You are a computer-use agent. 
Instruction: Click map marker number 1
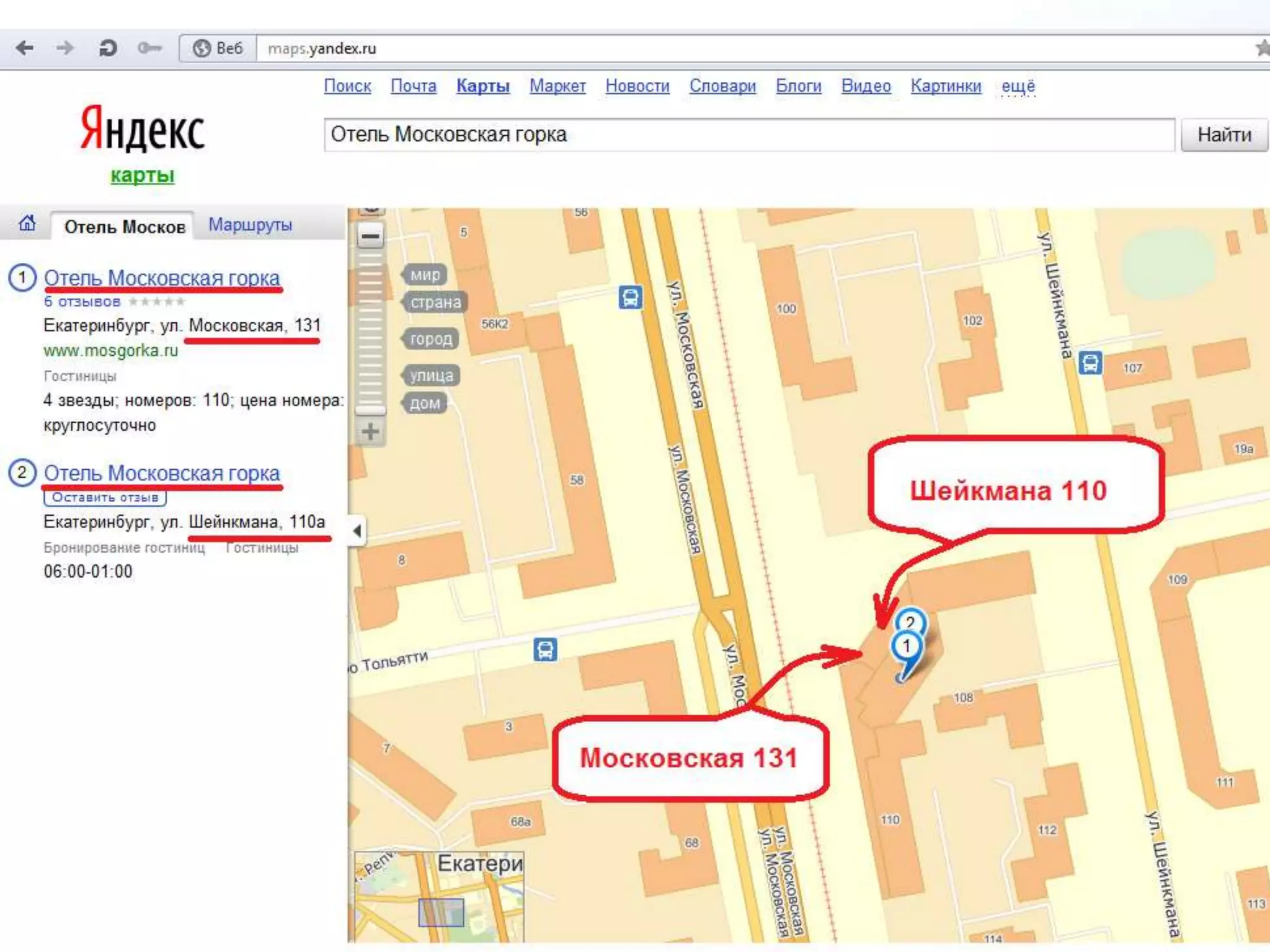click(x=907, y=646)
